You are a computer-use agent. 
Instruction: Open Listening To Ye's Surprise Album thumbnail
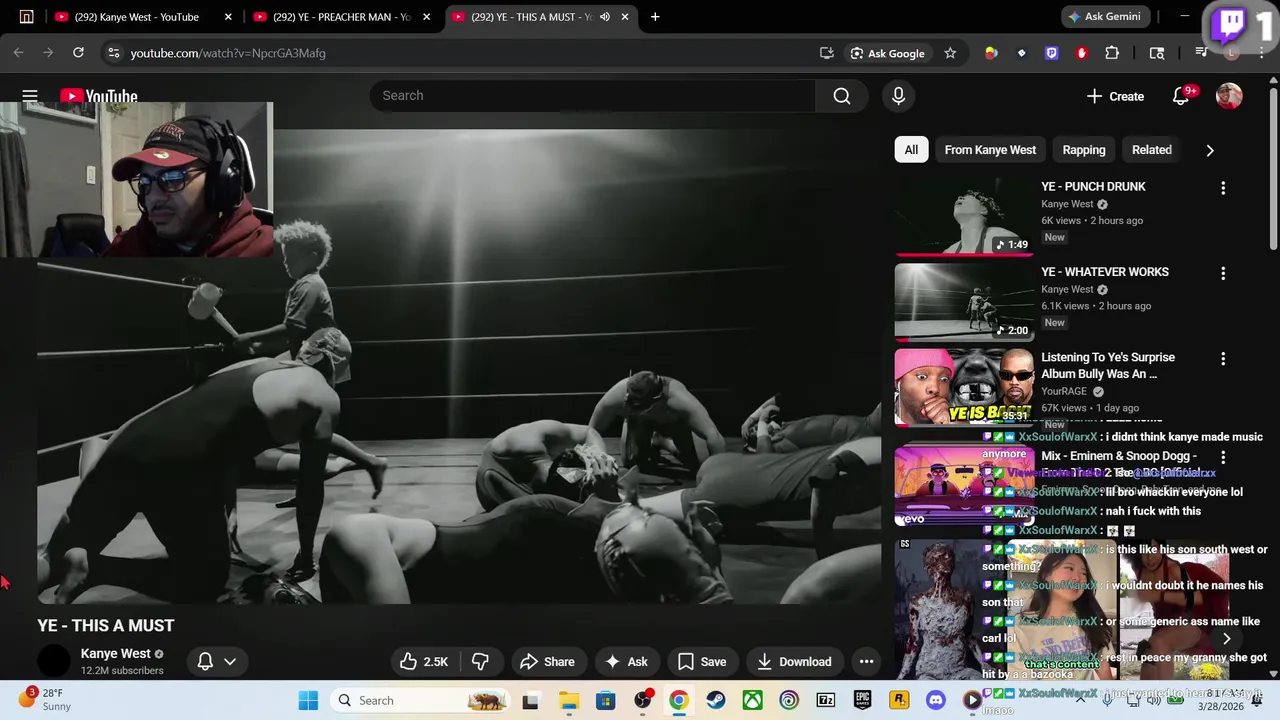point(964,387)
